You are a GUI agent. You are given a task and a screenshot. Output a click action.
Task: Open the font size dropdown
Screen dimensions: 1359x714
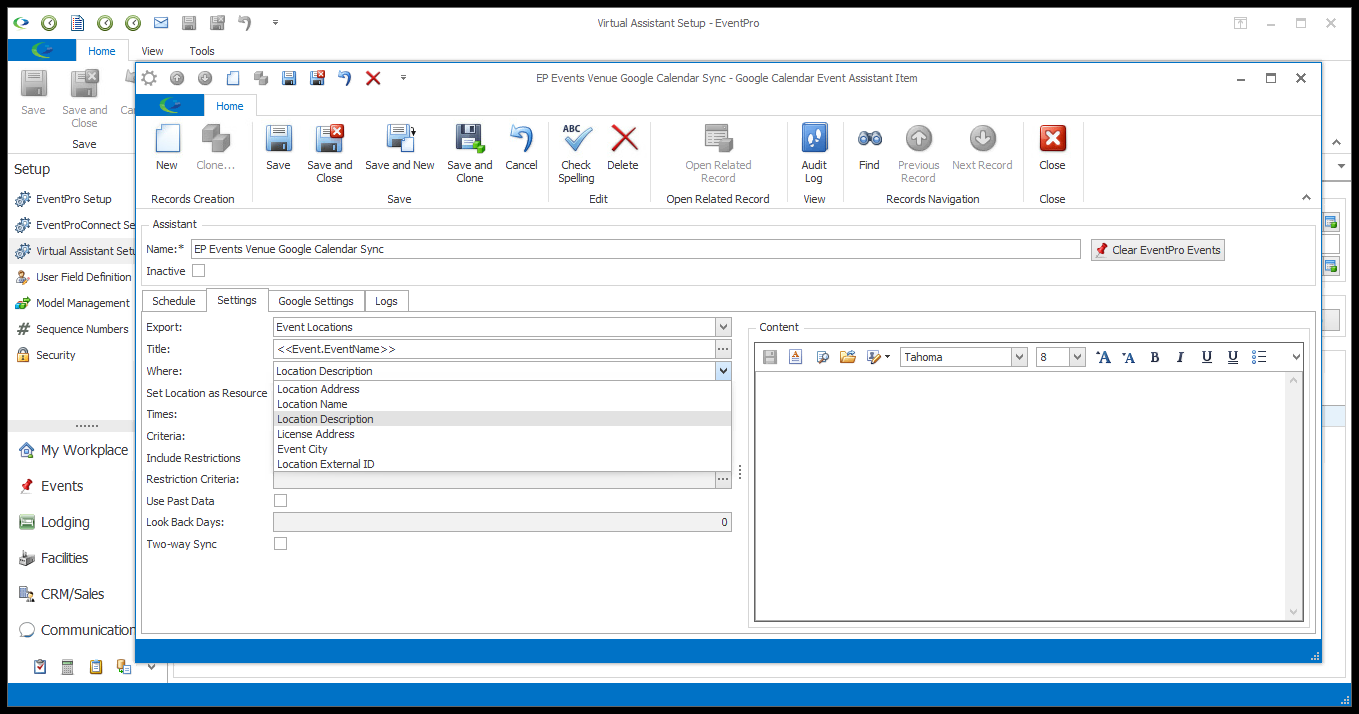point(1077,357)
